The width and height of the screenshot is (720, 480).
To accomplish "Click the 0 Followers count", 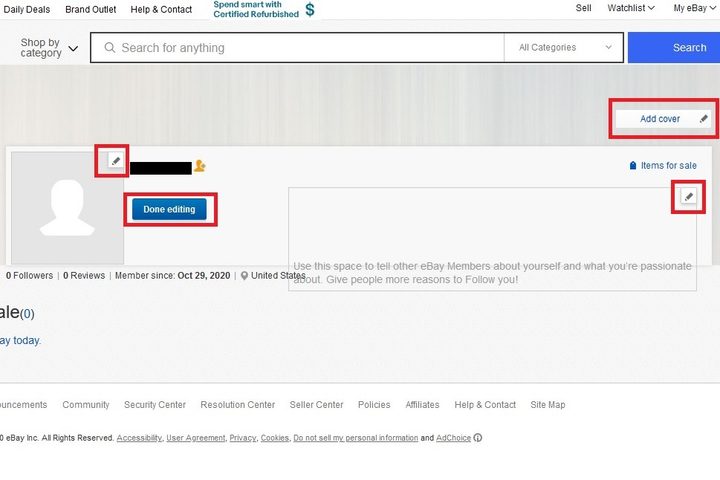I will click(29, 276).
